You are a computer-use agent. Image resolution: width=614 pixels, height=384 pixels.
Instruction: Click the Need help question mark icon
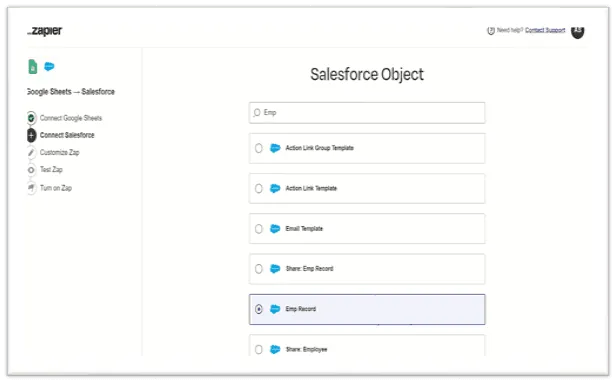491,31
